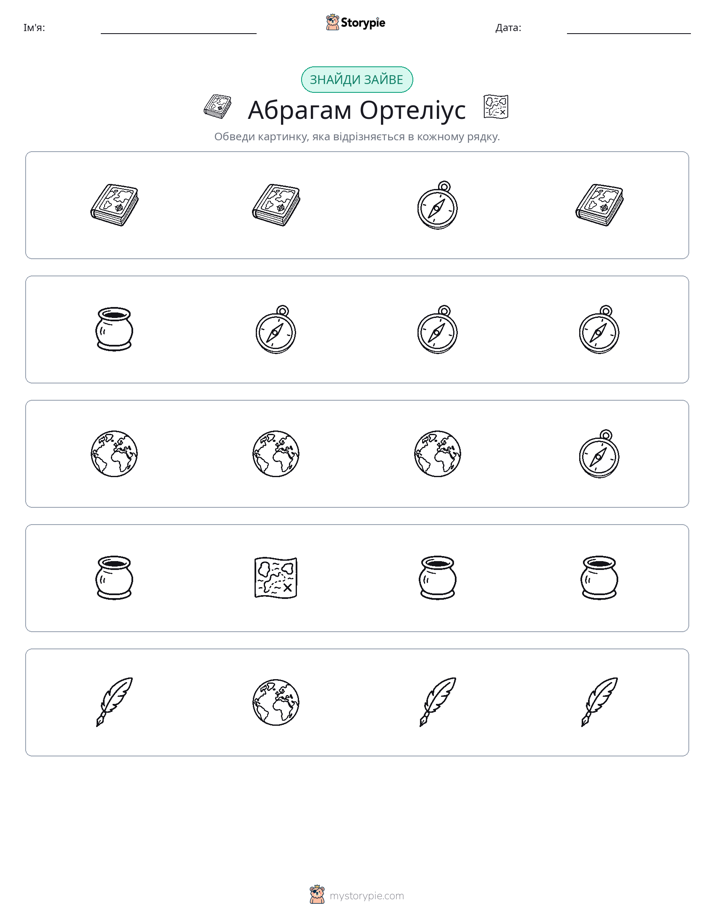The image size is (714, 924).
Task: Click the ЗНАЙДИ ЗАЙВЕ badge
Action: click(x=356, y=80)
